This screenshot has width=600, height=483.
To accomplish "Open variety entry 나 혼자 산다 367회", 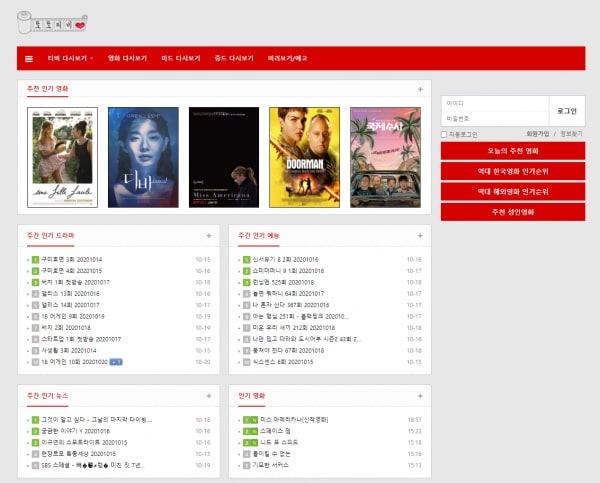I will click(x=291, y=305).
